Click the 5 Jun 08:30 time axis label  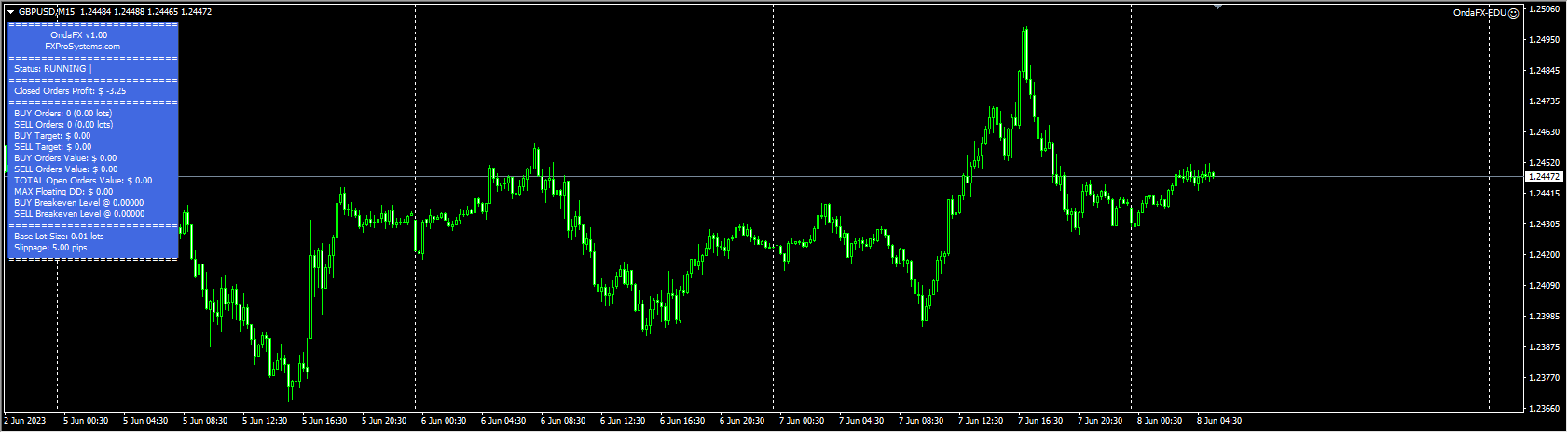[x=205, y=421]
